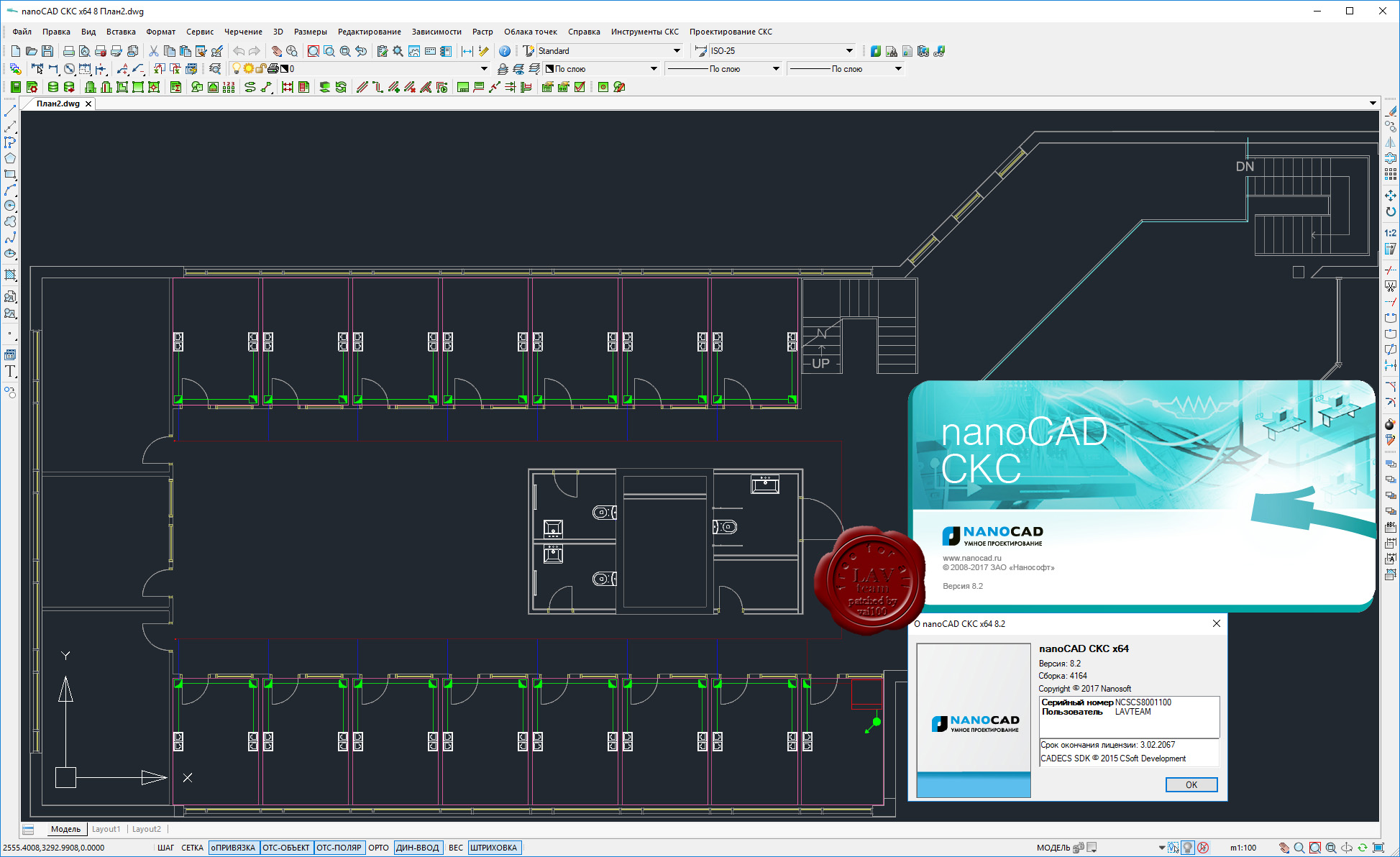Image resolution: width=1400 pixels, height=857 pixels.
Task: Click the coordinates readout in status bar
Action: [54, 848]
